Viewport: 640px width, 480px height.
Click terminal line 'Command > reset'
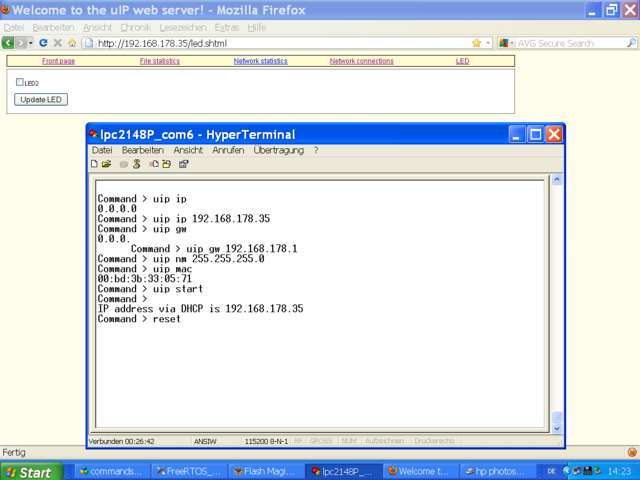pyautogui.click(x=139, y=319)
